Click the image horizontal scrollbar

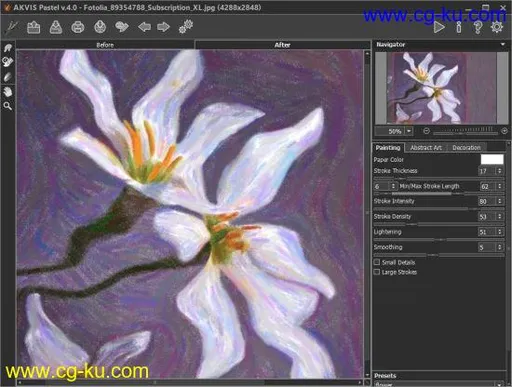[190, 382]
